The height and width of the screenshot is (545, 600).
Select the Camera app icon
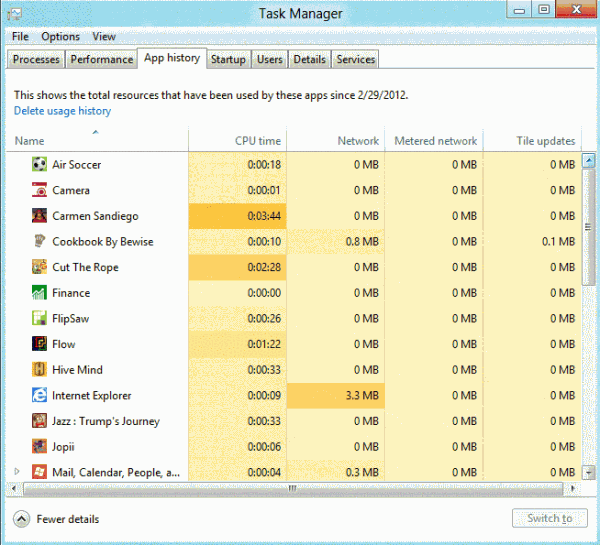point(39,190)
